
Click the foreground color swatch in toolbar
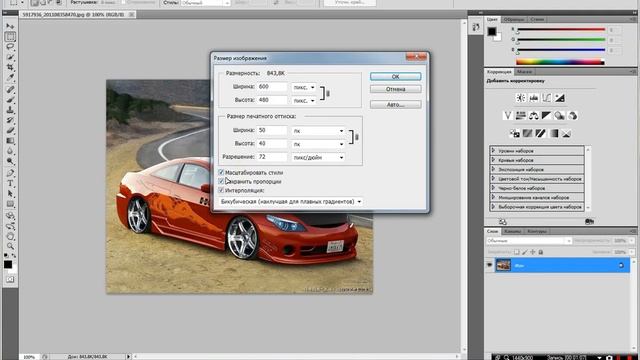8,264
